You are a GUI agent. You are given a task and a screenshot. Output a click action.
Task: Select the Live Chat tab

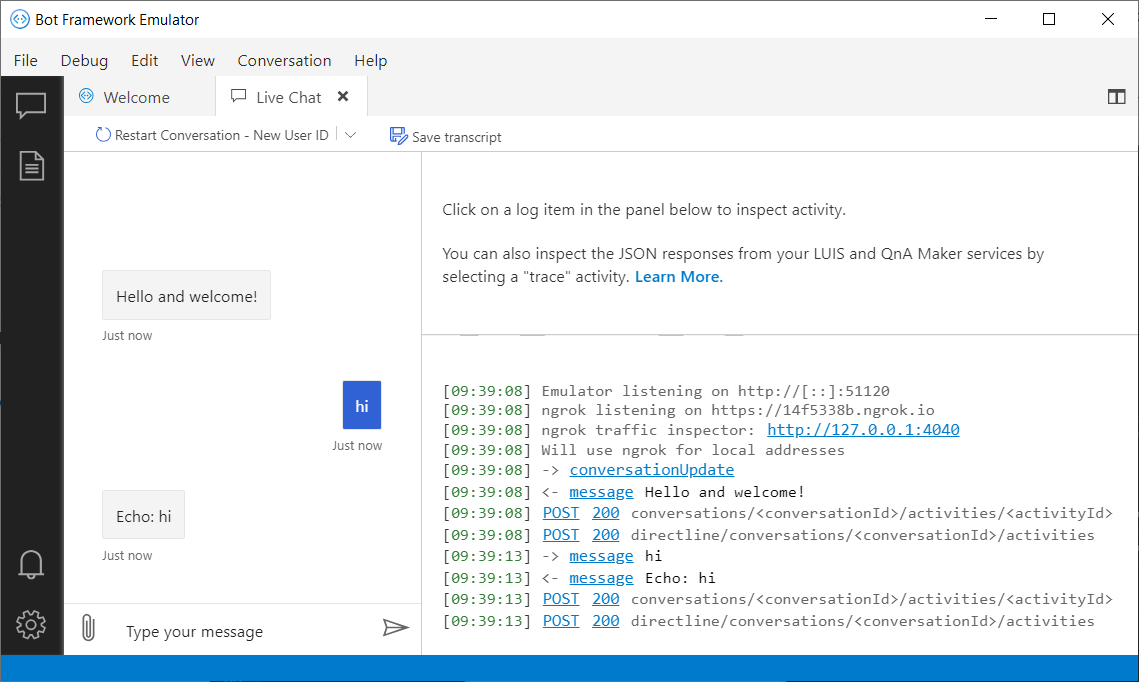[291, 97]
